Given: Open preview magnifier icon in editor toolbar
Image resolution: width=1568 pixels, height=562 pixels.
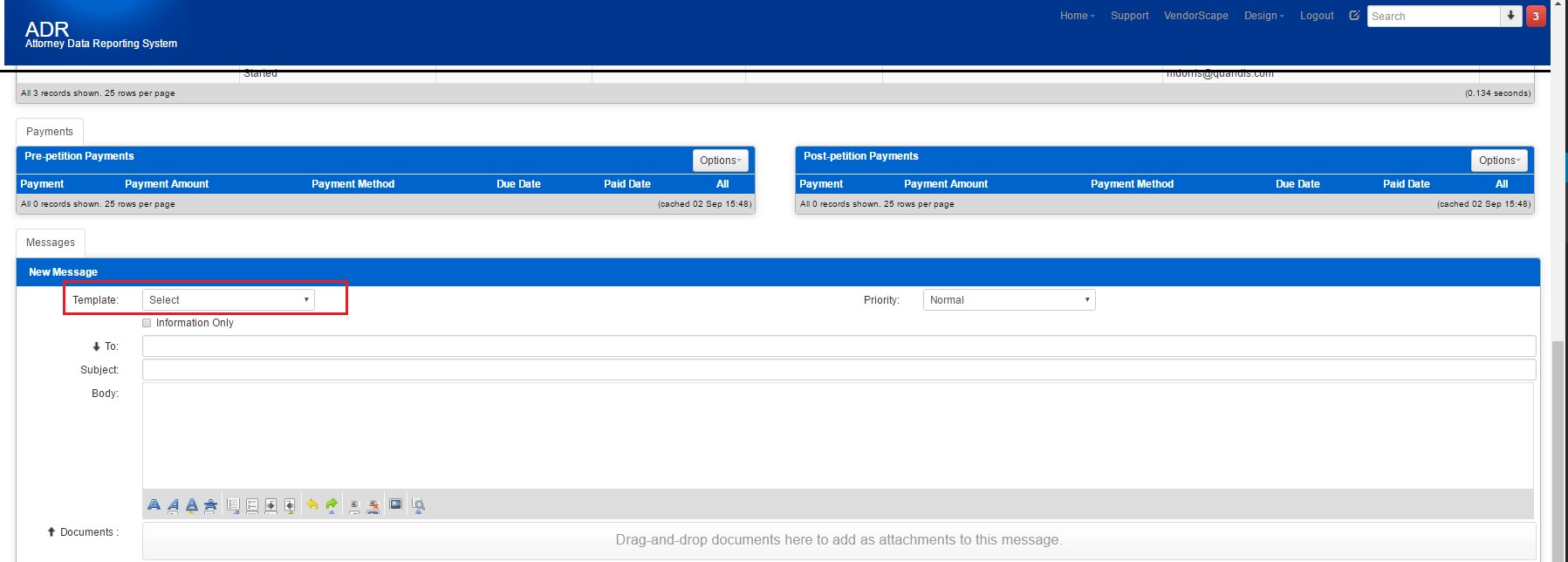Looking at the screenshot, I should pos(418,505).
